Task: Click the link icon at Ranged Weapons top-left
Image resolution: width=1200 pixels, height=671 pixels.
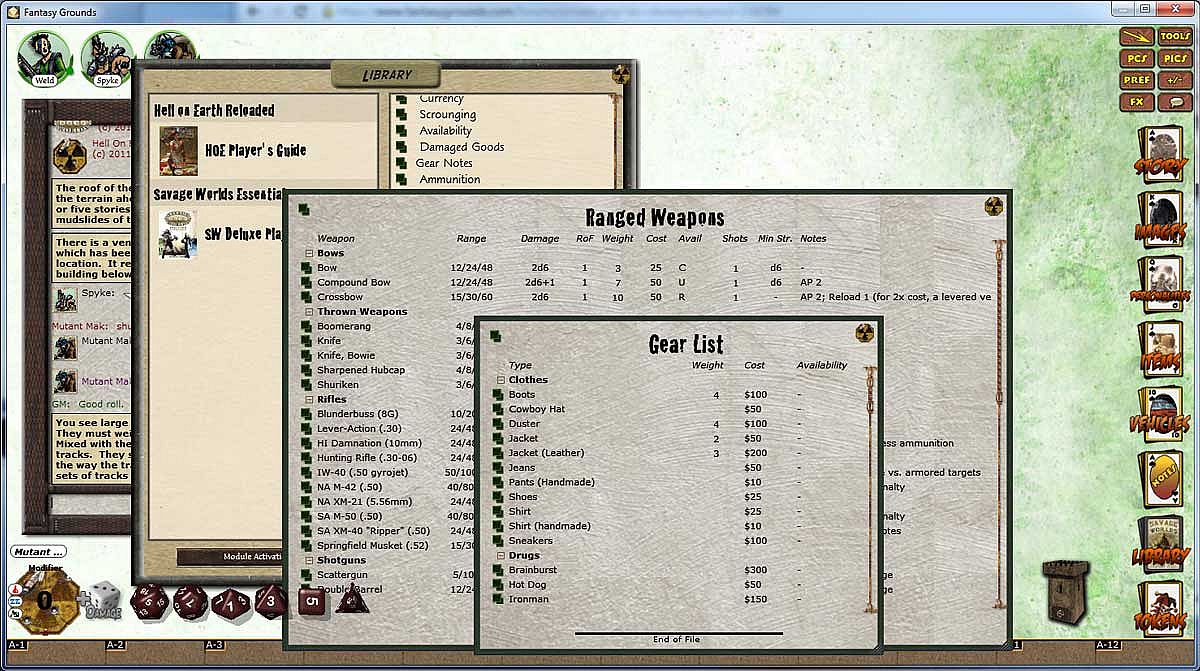Action: (x=303, y=209)
